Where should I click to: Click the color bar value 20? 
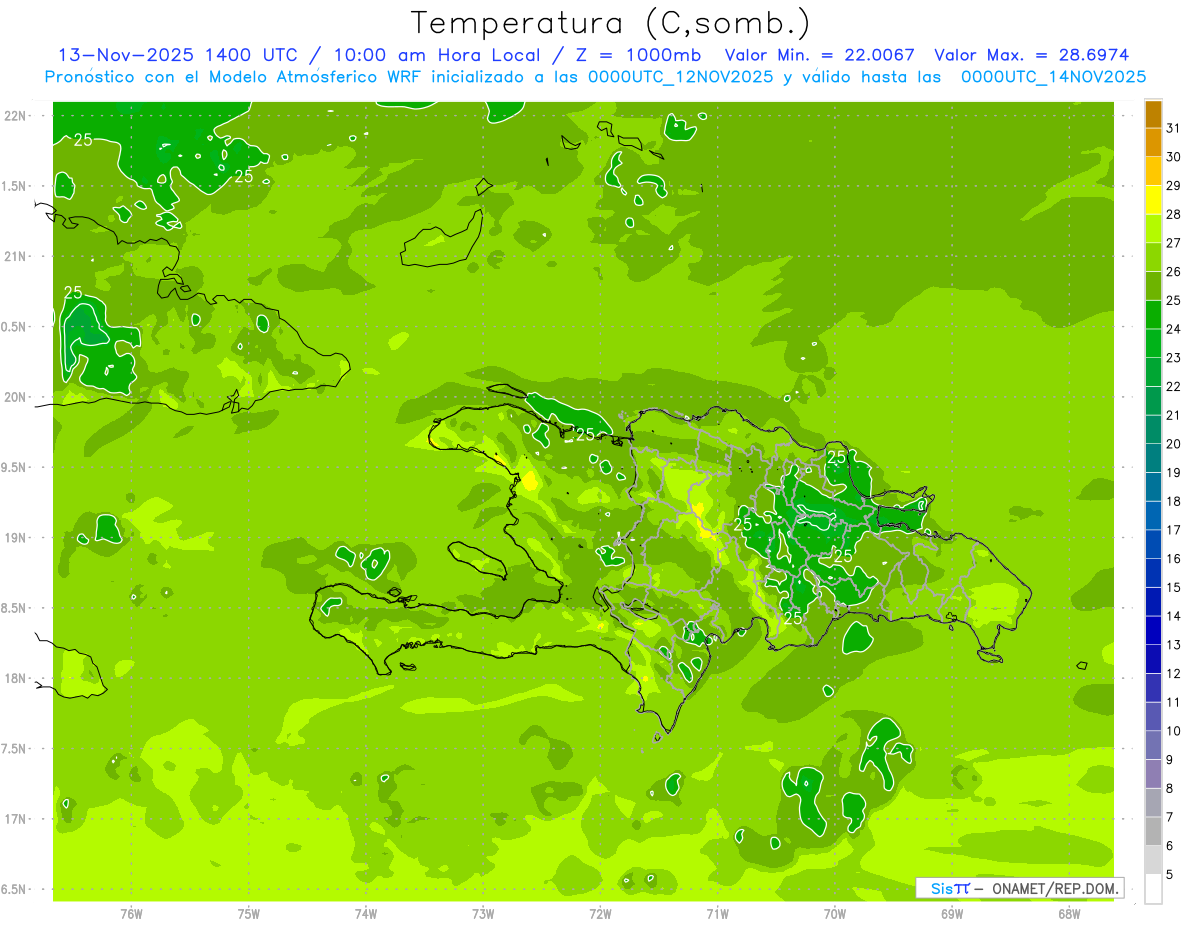(1174, 444)
